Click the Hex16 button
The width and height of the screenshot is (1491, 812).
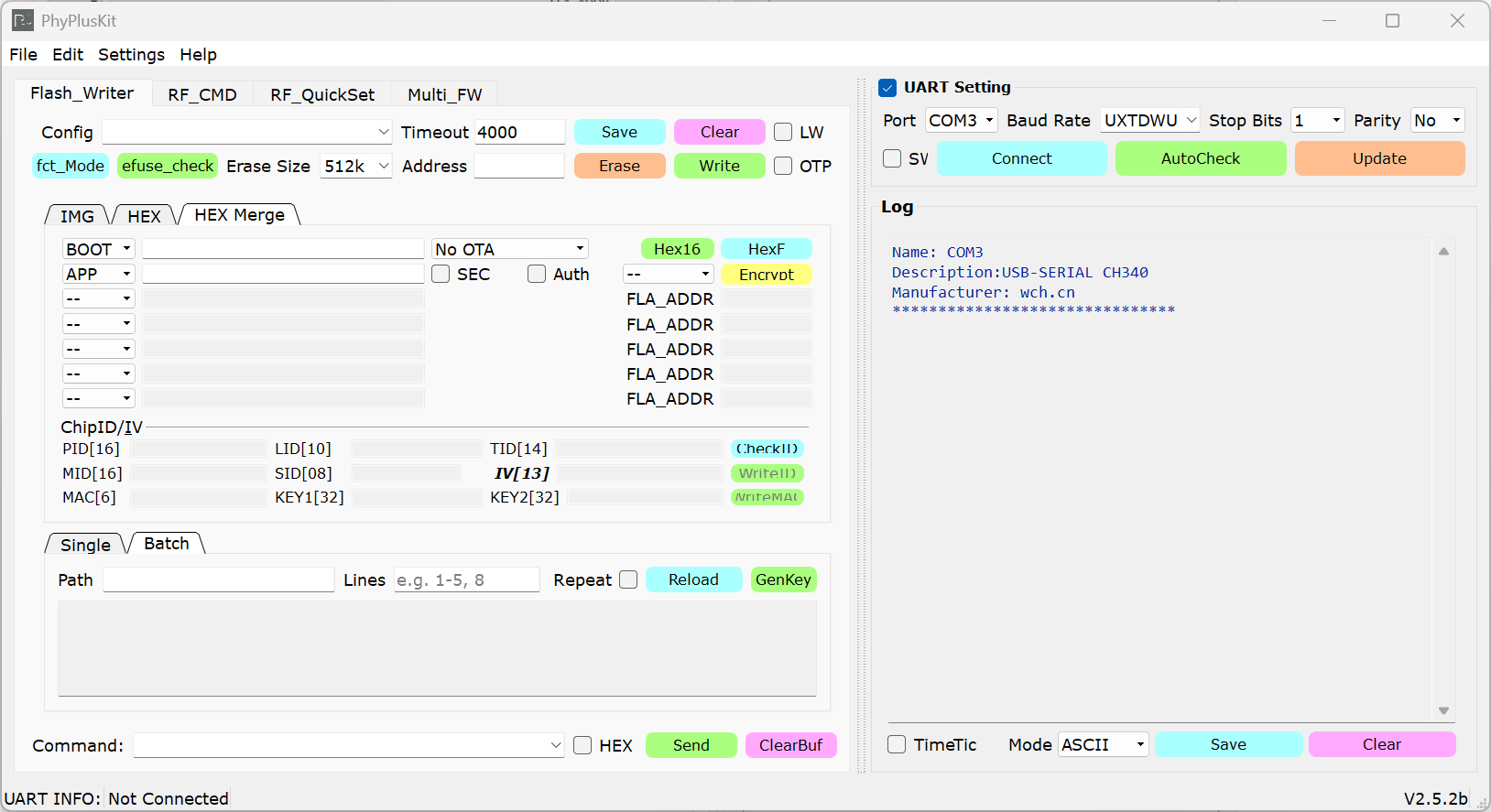click(x=677, y=249)
